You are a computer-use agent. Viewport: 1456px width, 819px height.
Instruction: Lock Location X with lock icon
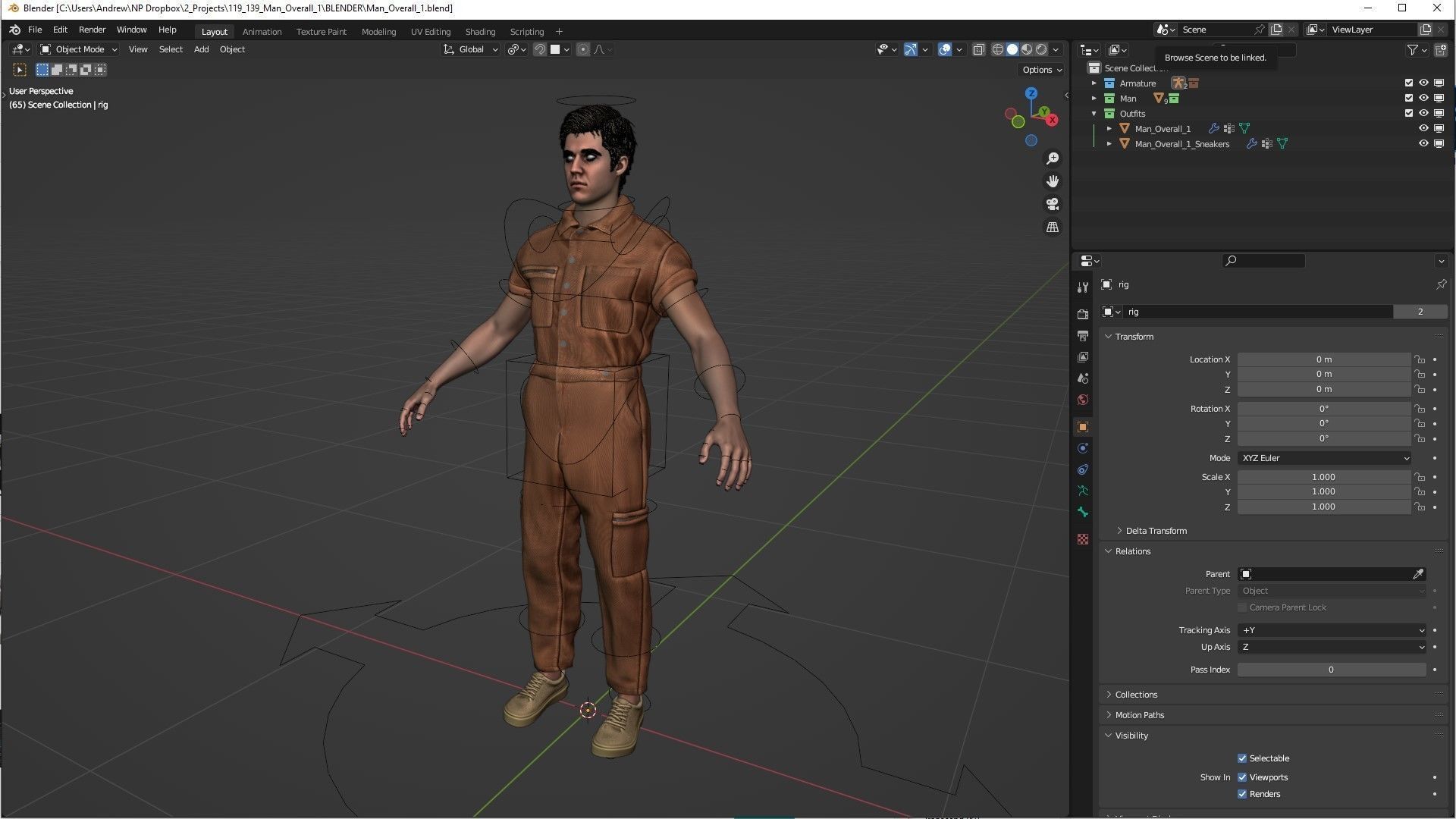[1419, 359]
